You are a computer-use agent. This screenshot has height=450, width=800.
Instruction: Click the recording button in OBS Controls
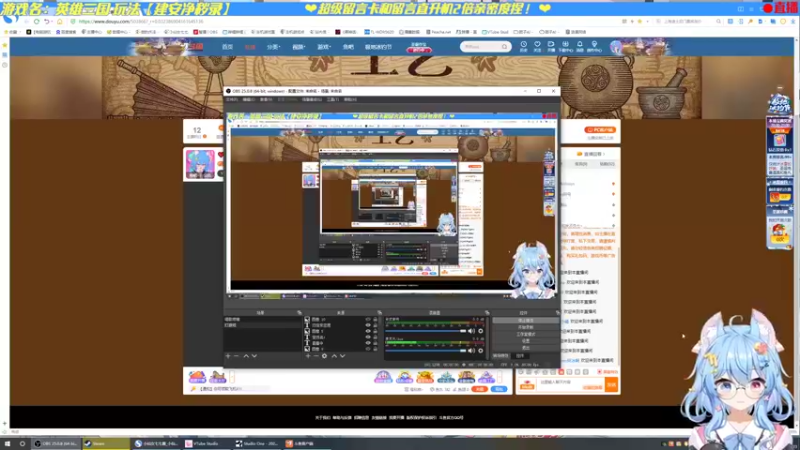coord(526,327)
